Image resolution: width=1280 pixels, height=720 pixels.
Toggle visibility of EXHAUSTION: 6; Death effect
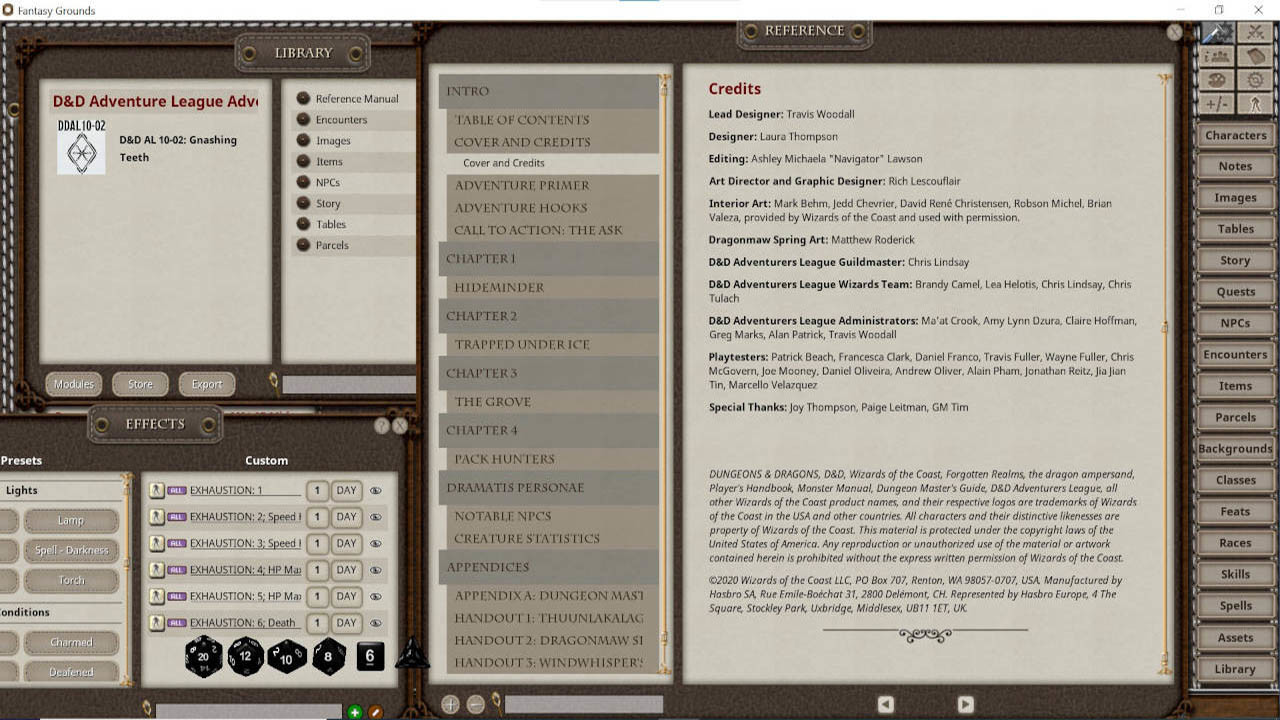pos(376,621)
